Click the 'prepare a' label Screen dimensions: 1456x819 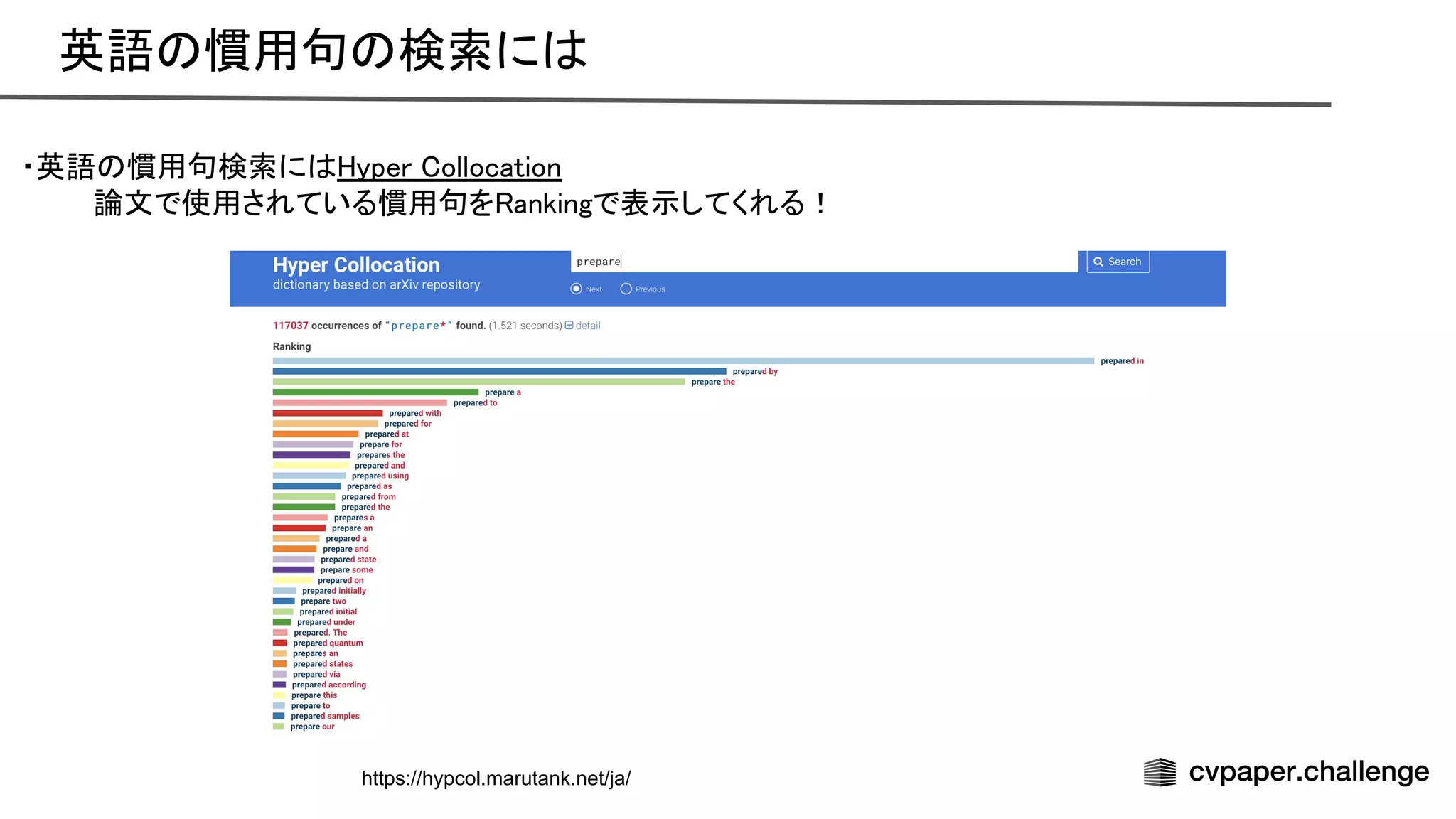pyautogui.click(x=503, y=392)
